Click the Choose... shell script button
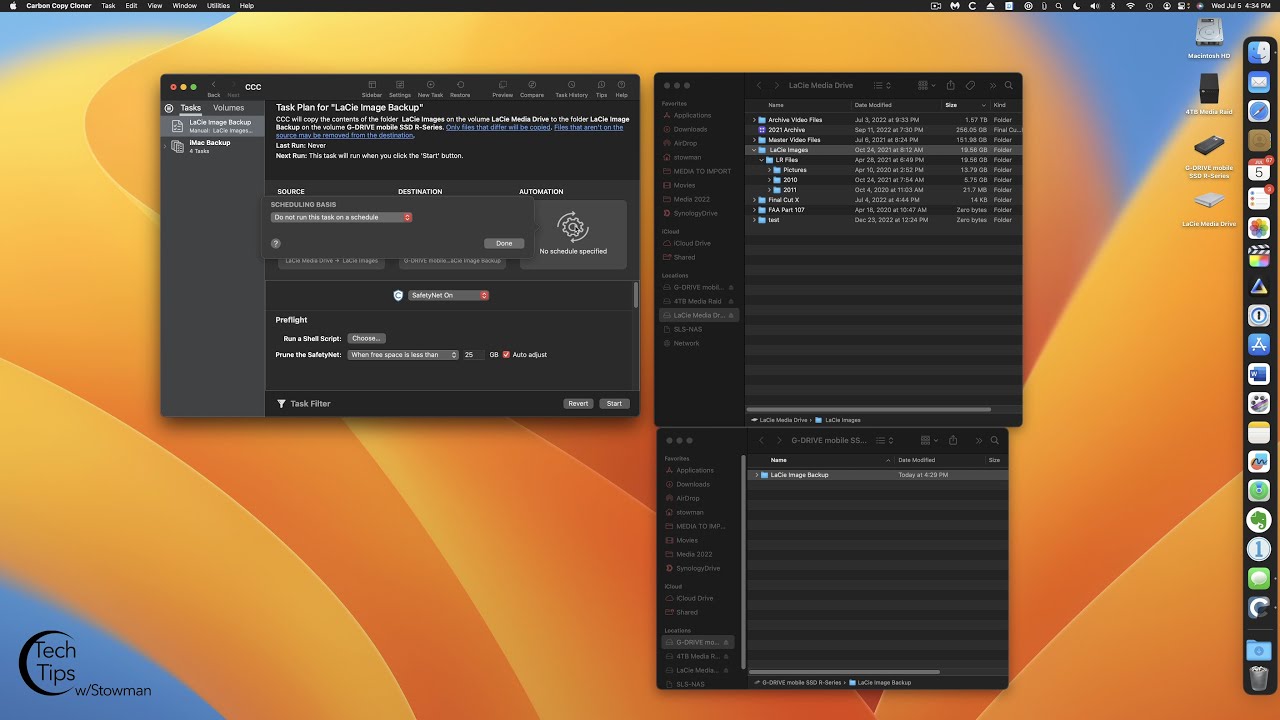Image resolution: width=1280 pixels, height=720 pixels. pyautogui.click(x=366, y=339)
